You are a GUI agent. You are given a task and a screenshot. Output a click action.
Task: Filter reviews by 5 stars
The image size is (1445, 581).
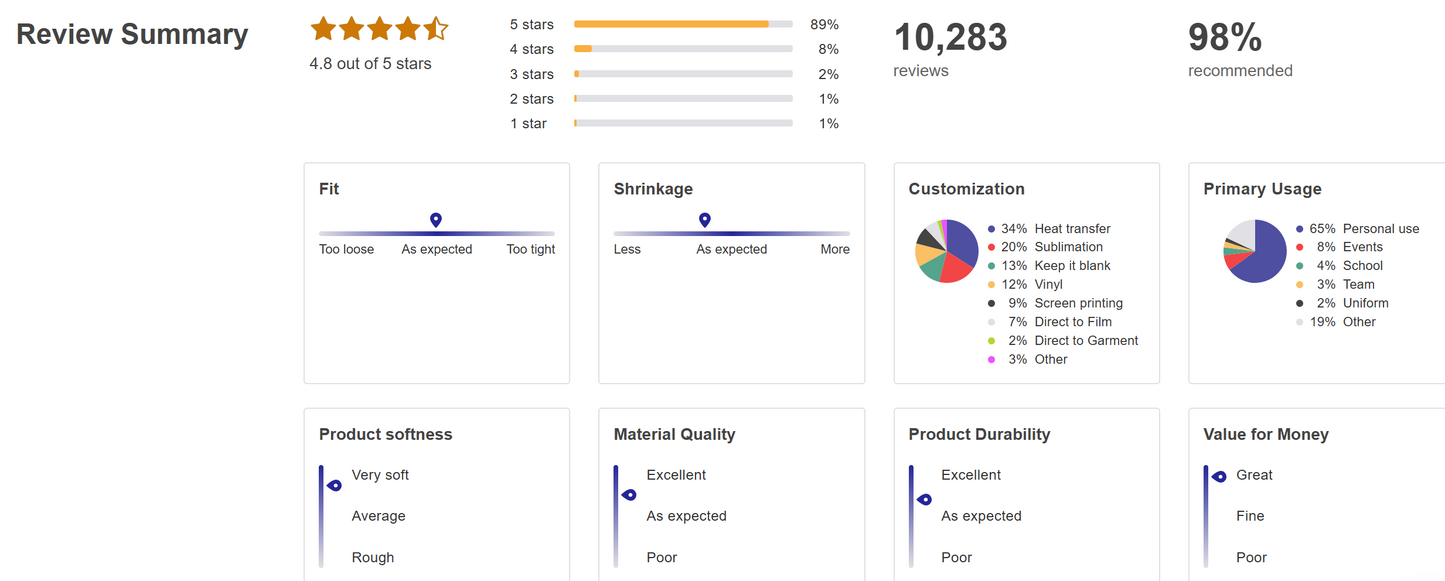531,24
